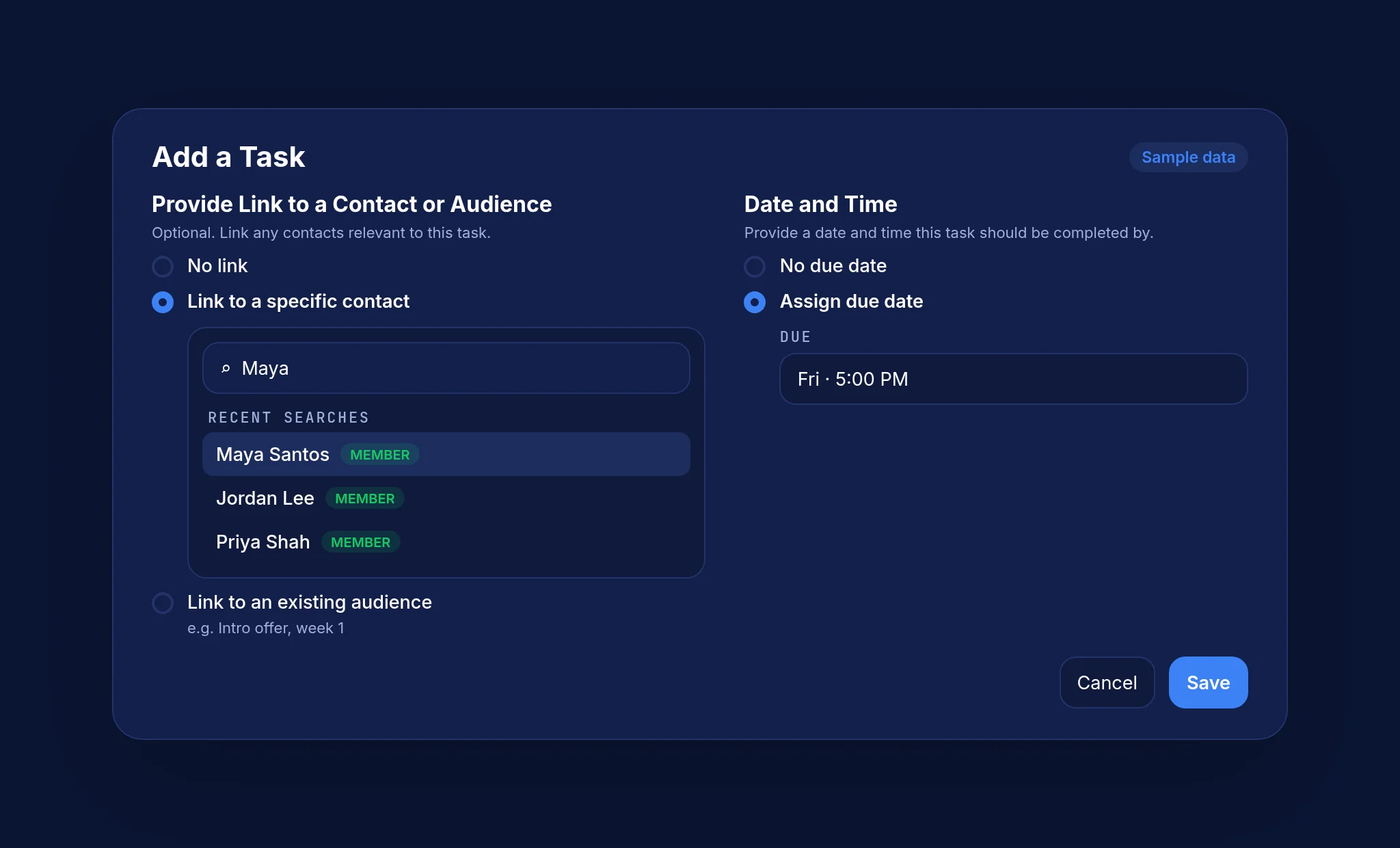Click the Add a Task title

tap(228, 157)
